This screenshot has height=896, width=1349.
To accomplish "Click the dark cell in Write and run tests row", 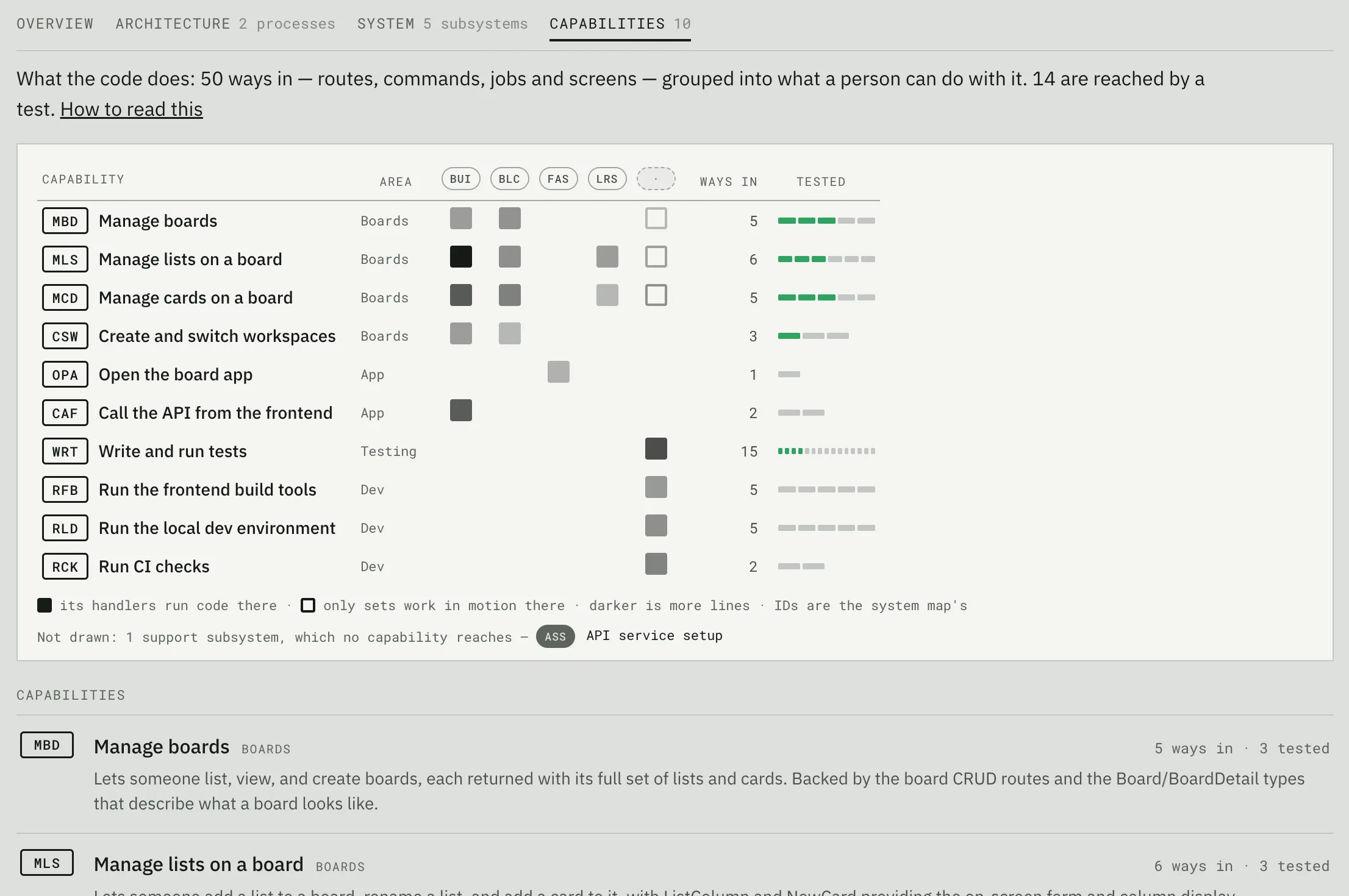I will [656, 449].
